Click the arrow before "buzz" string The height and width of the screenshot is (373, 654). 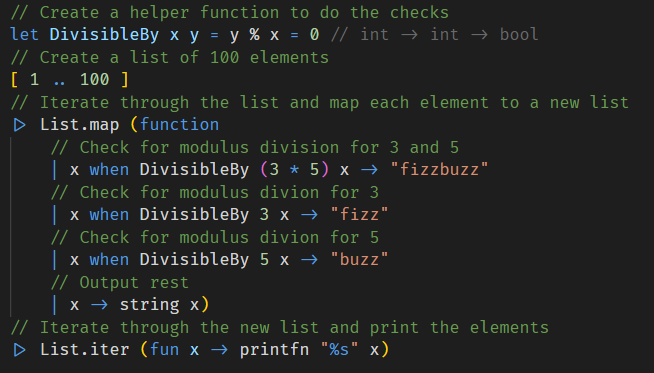(309, 260)
